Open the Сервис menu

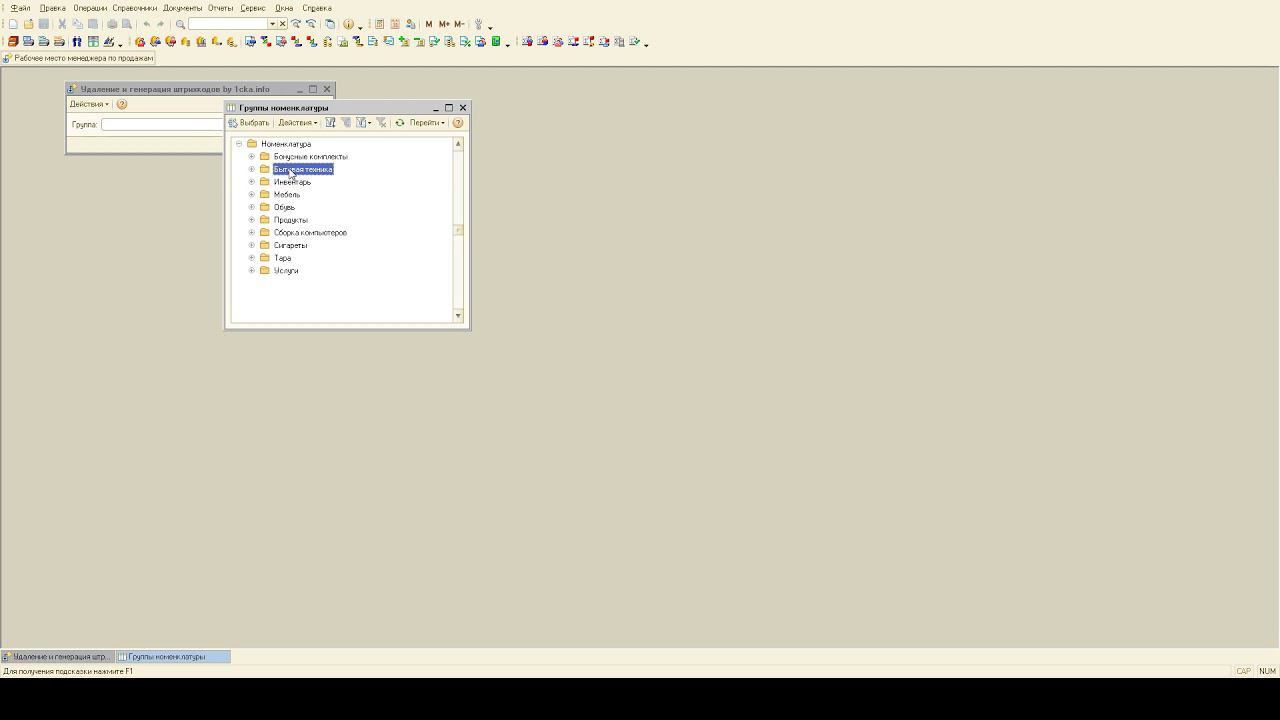(x=253, y=8)
